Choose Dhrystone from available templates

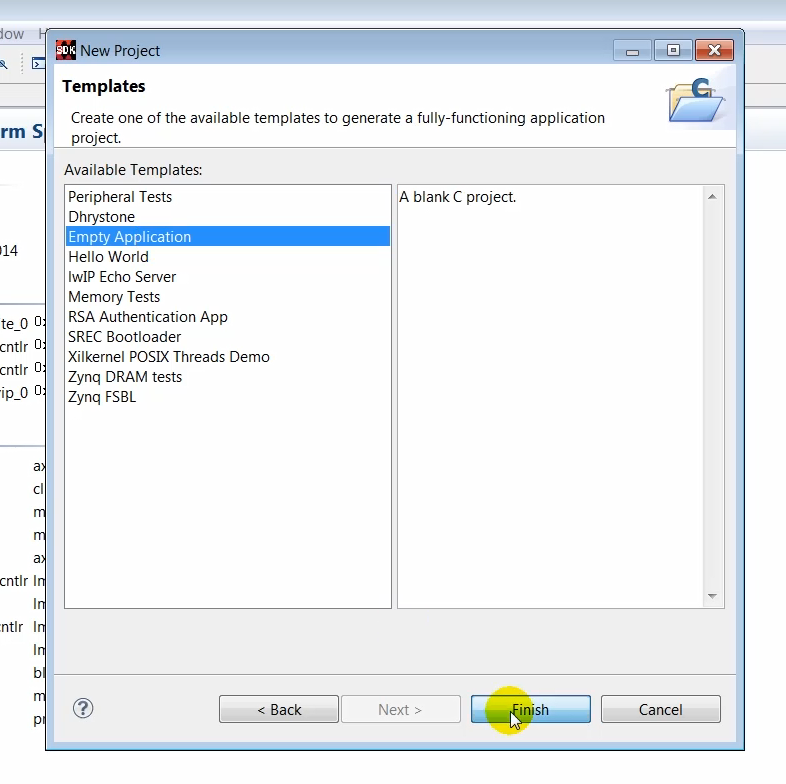tap(101, 217)
